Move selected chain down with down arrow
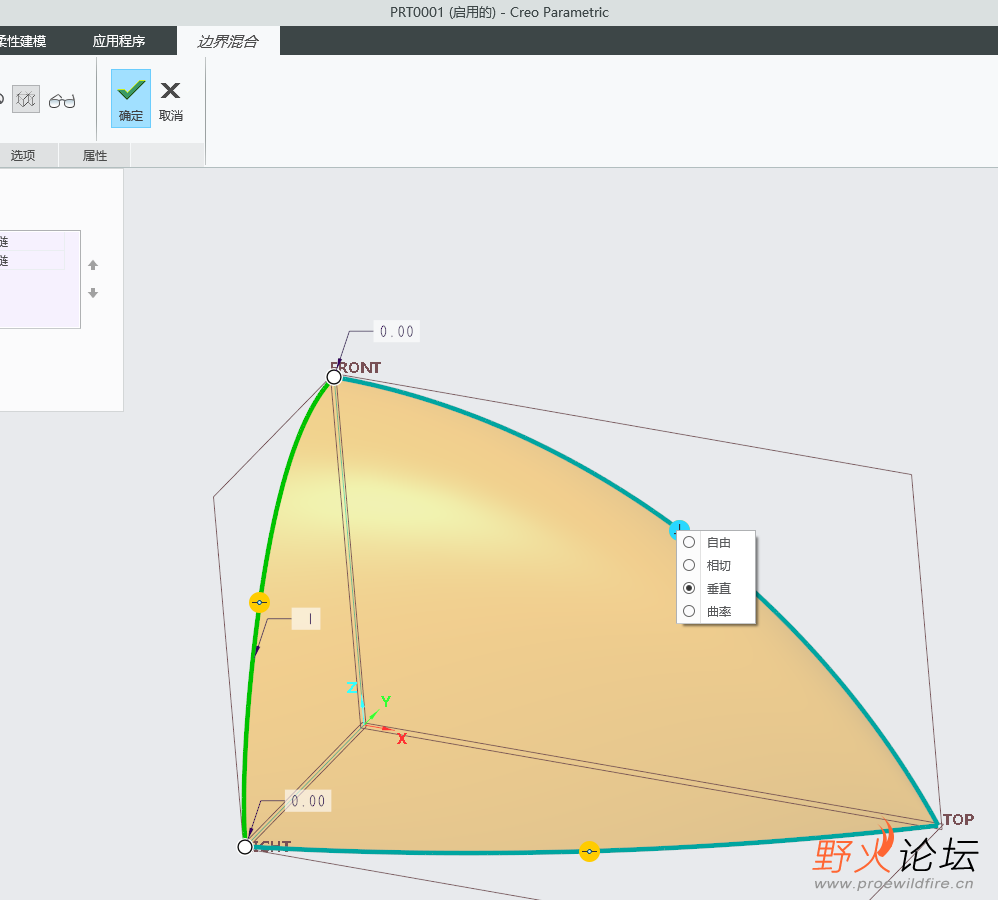Image resolution: width=998 pixels, height=900 pixels. tap(93, 293)
